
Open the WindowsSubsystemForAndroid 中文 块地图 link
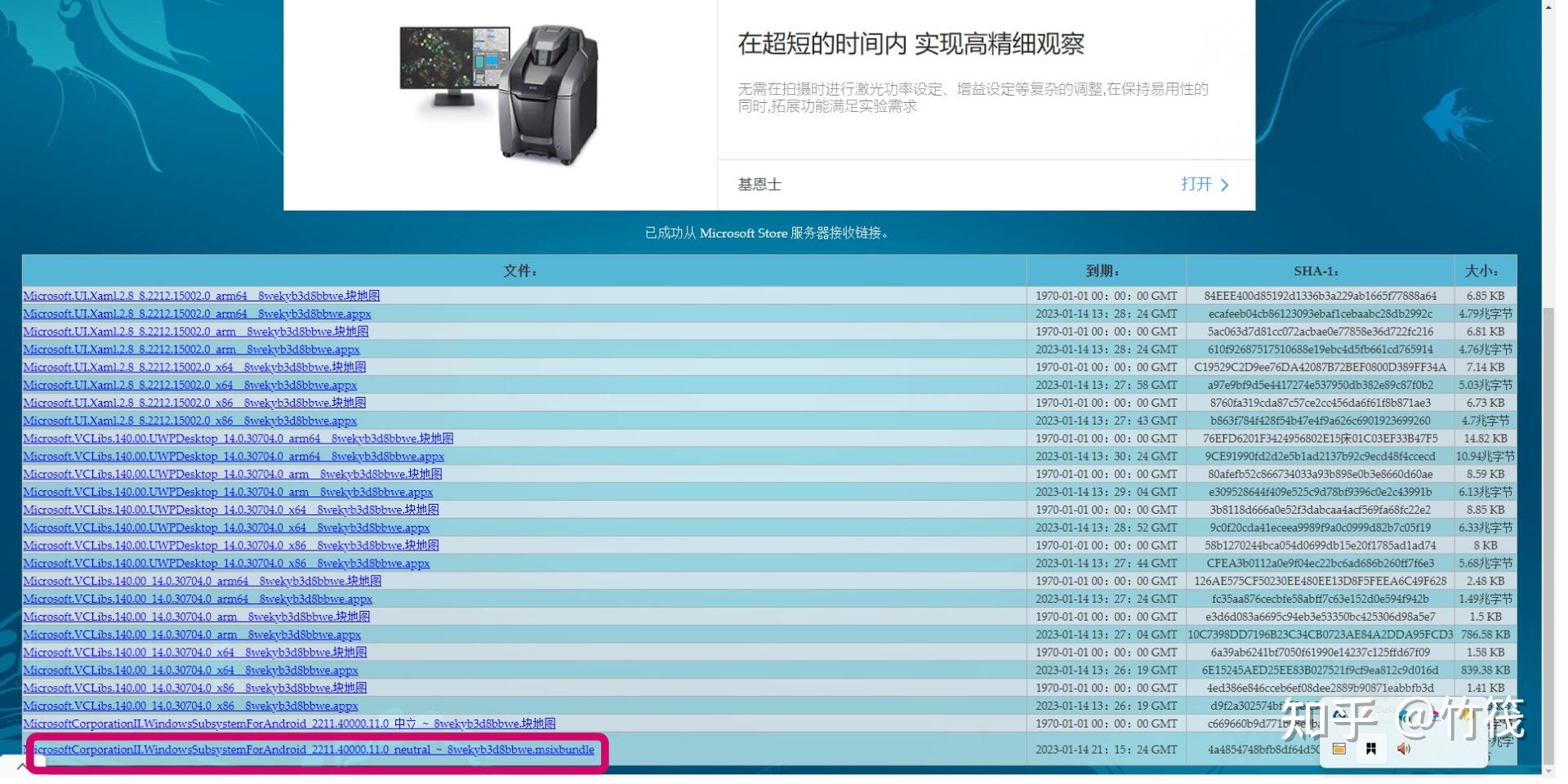tap(290, 723)
